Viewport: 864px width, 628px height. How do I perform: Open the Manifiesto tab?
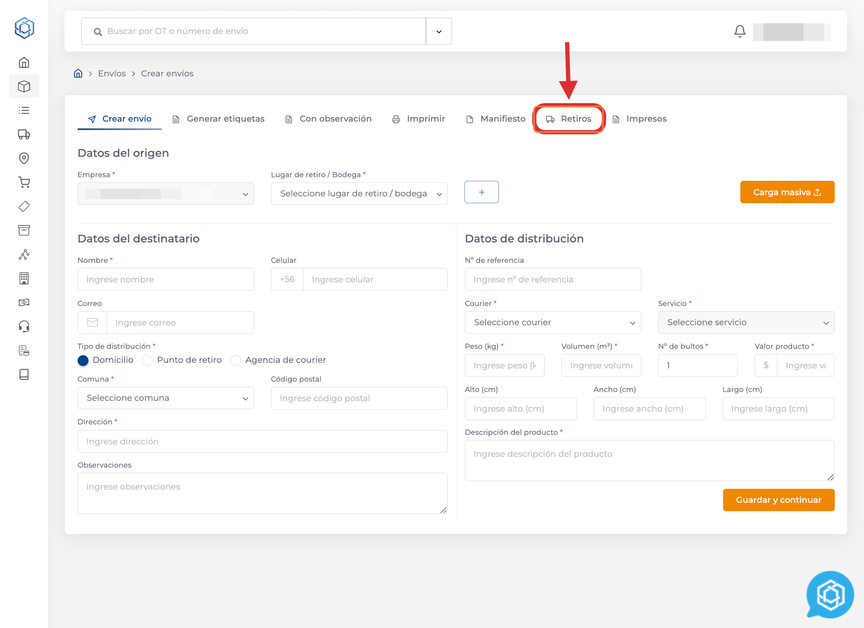click(495, 119)
